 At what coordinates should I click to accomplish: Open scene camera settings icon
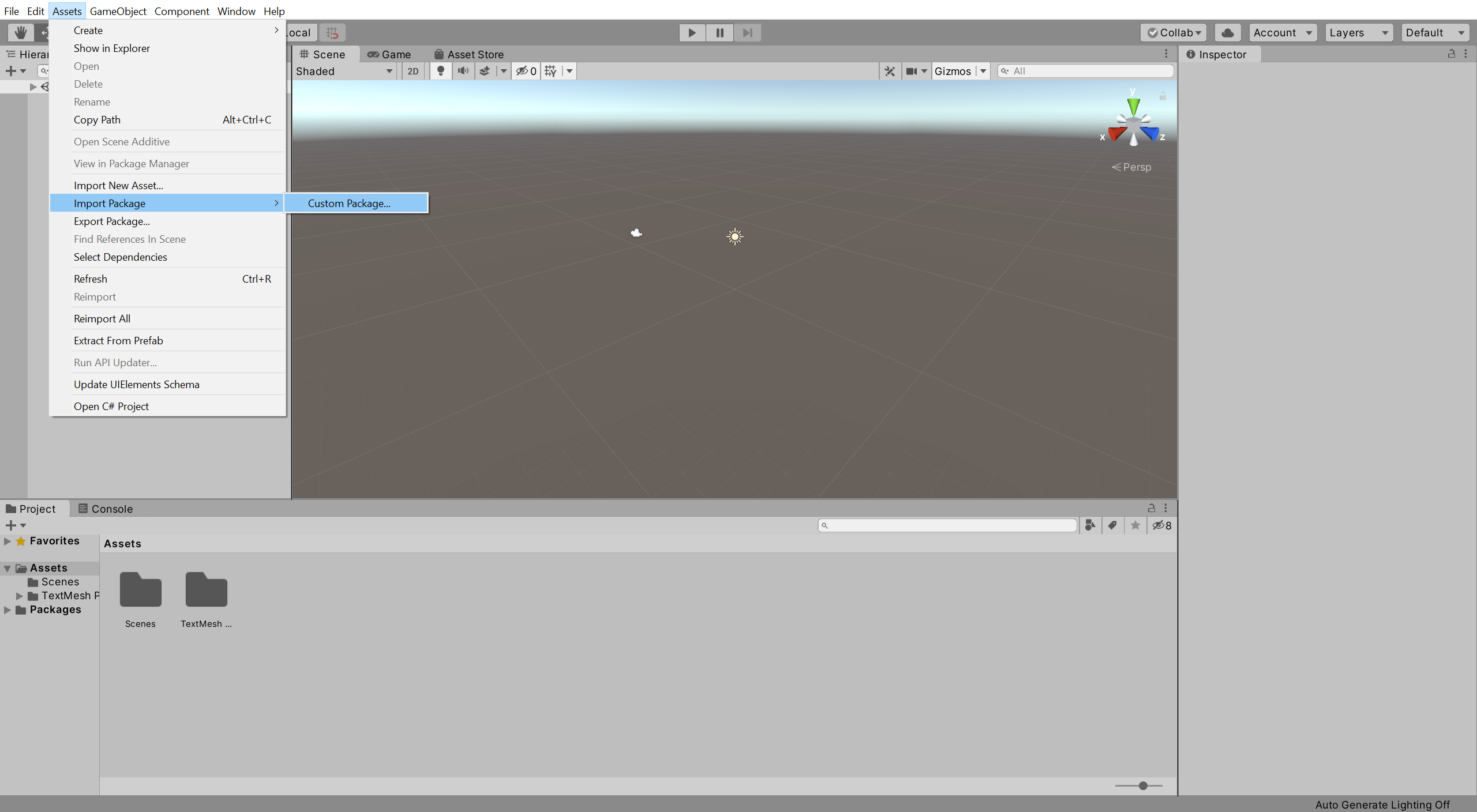point(912,71)
